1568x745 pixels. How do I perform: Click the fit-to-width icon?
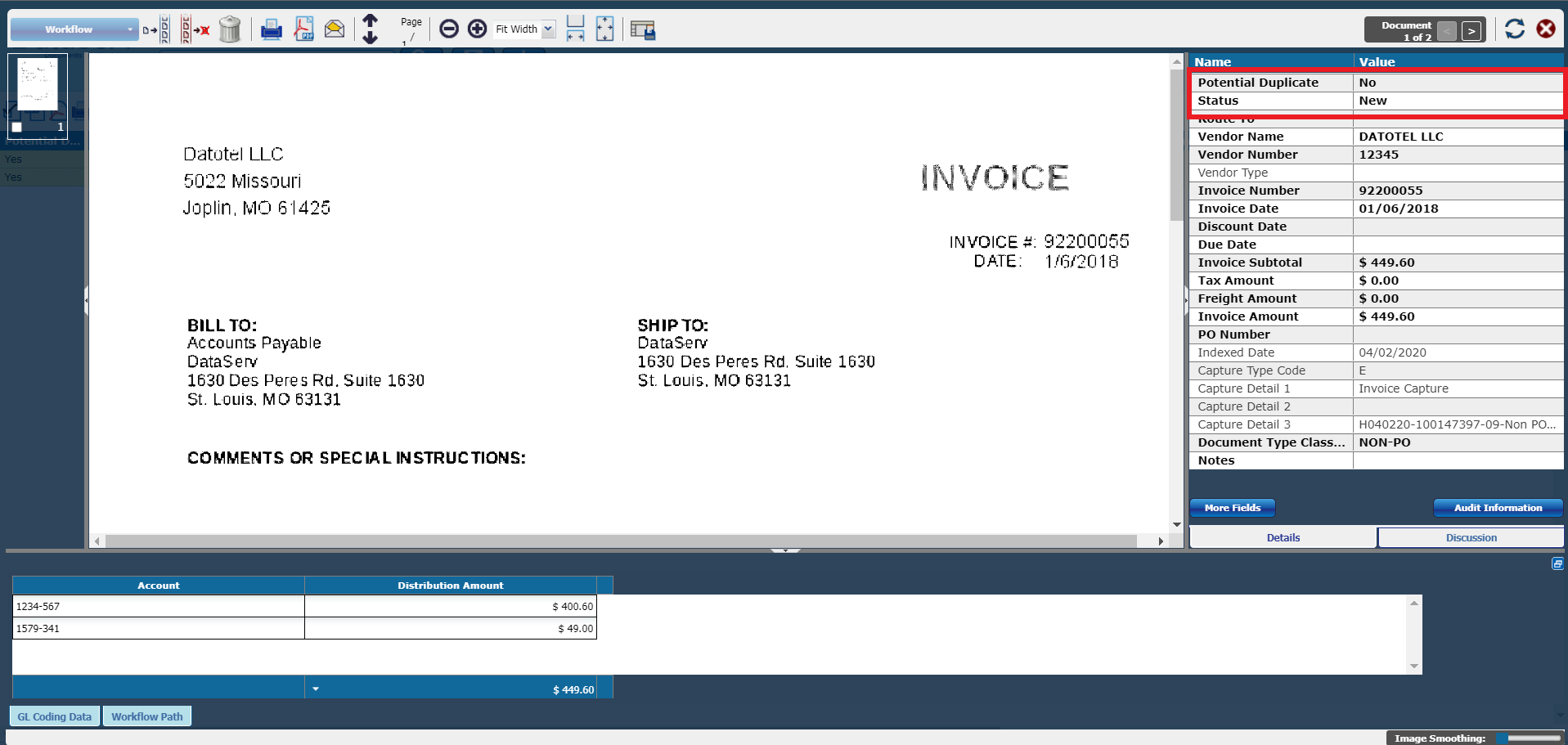(x=576, y=29)
